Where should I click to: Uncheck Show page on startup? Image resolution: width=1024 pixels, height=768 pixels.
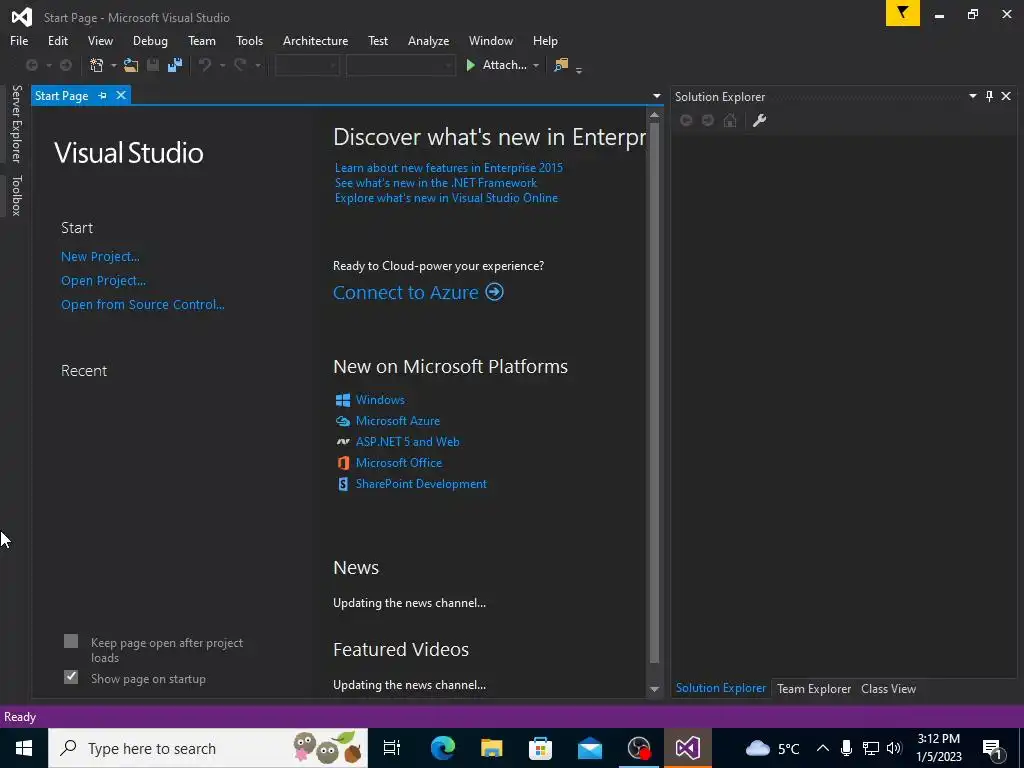(71, 677)
